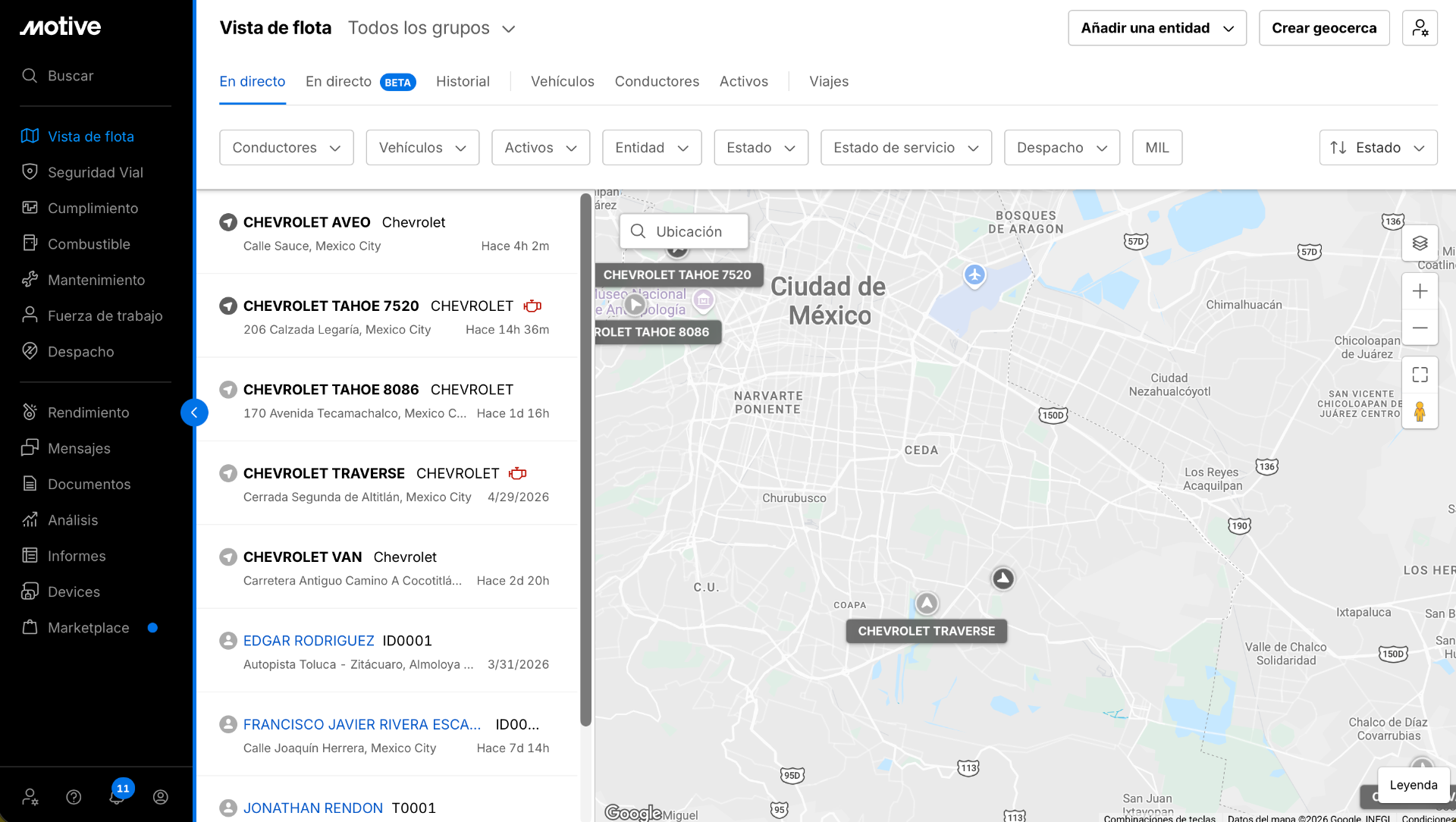Click the Crear geocerca button
This screenshot has width=1456, height=822.
1324,28
